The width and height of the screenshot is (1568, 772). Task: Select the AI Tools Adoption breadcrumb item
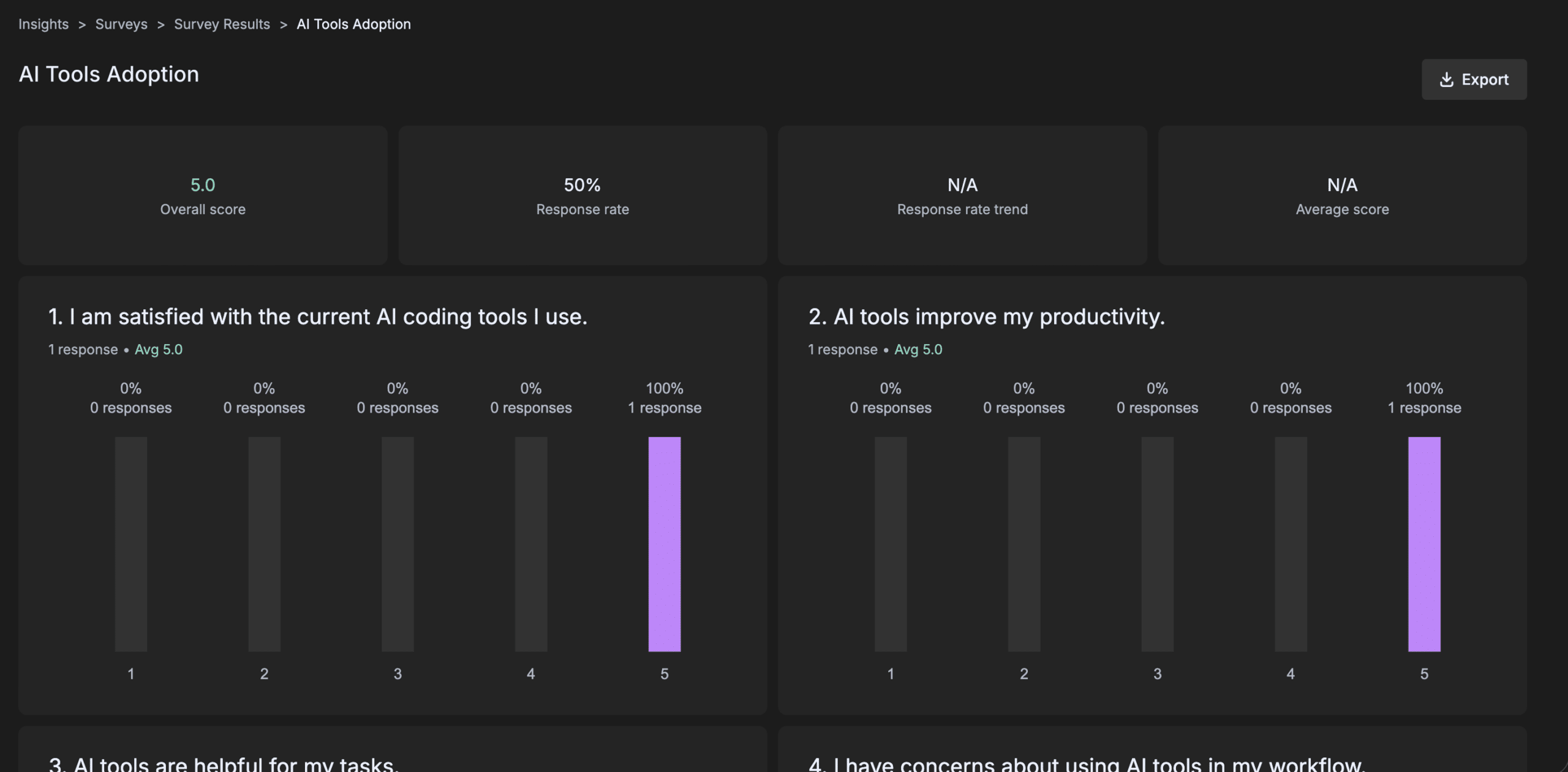tap(353, 24)
